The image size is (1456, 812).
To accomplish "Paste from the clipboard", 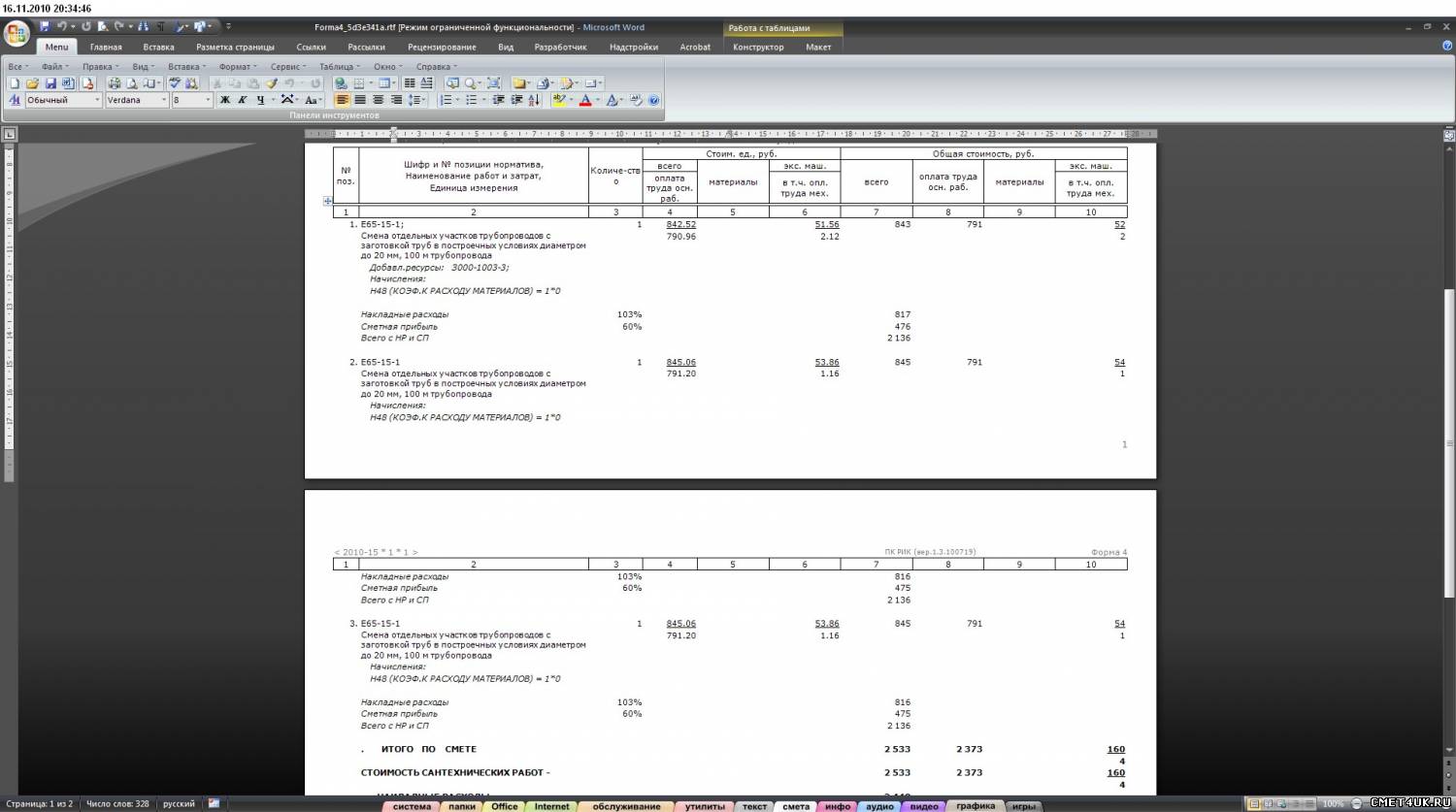I will (x=253, y=83).
